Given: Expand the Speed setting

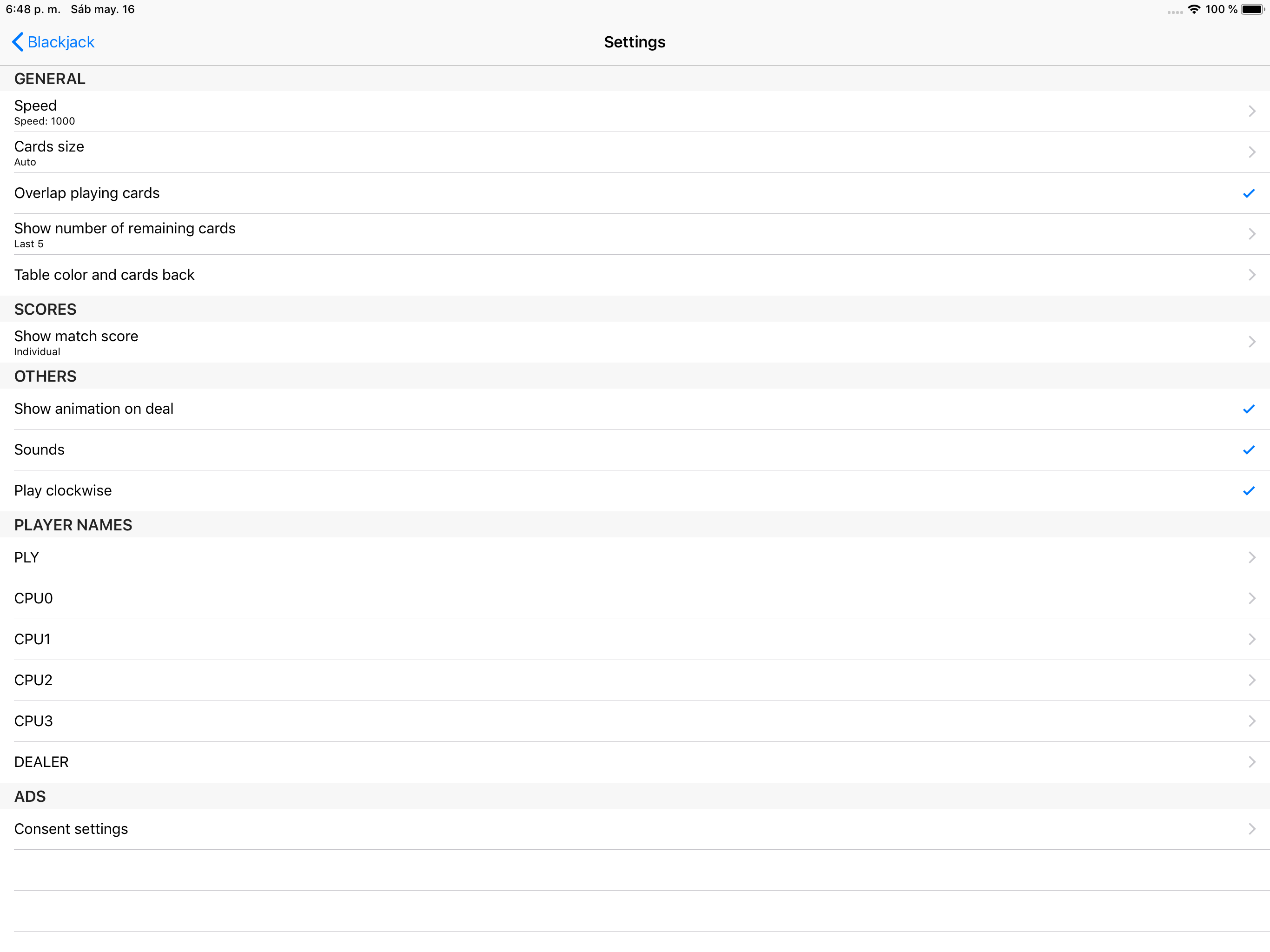Looking at the screenshot, I should (36, 112).
